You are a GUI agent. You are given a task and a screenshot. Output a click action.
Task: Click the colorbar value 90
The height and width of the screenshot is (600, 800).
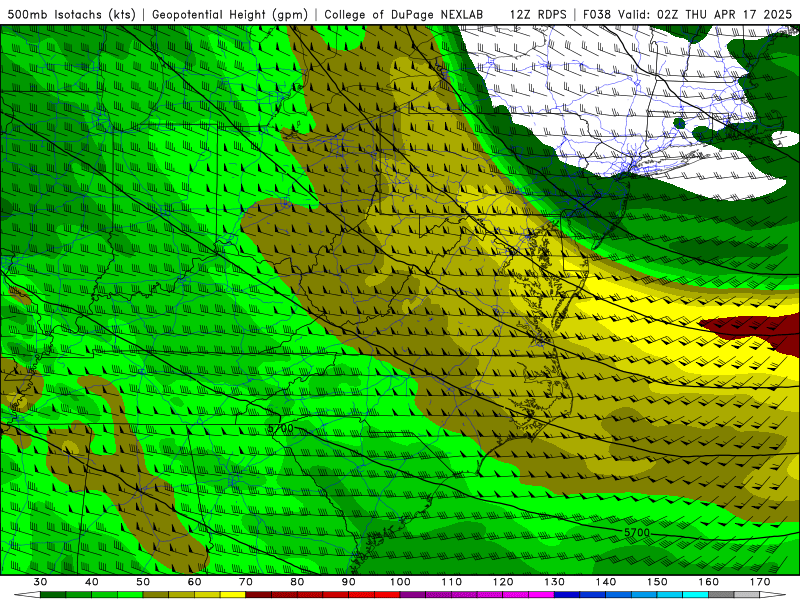(x=349, y=582)
